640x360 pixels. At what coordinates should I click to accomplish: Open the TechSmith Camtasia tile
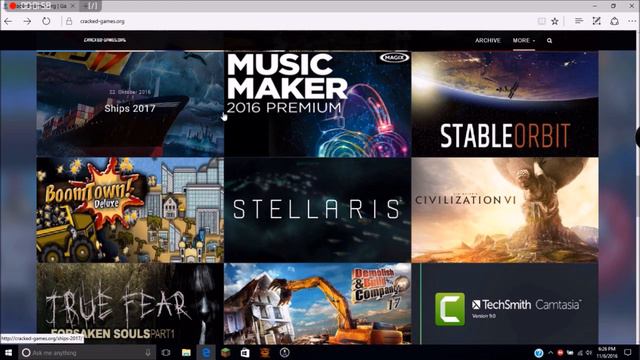coord(505,303)
